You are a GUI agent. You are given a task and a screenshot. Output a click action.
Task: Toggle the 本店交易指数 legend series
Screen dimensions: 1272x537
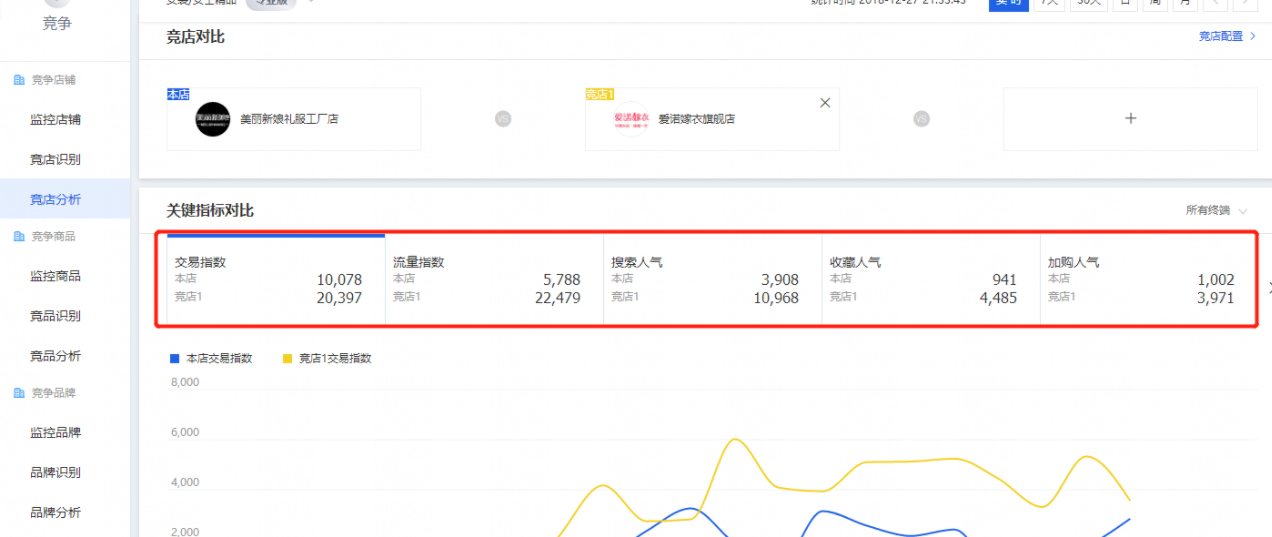(x=210, y=358)
